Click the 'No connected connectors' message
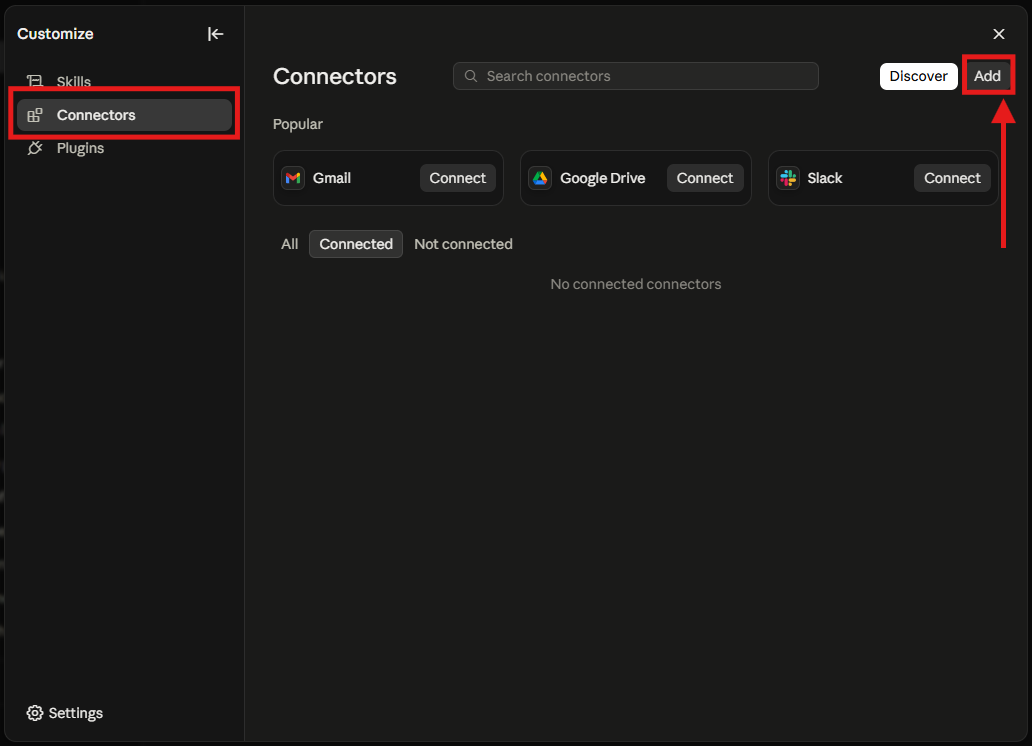 [636, 284]
